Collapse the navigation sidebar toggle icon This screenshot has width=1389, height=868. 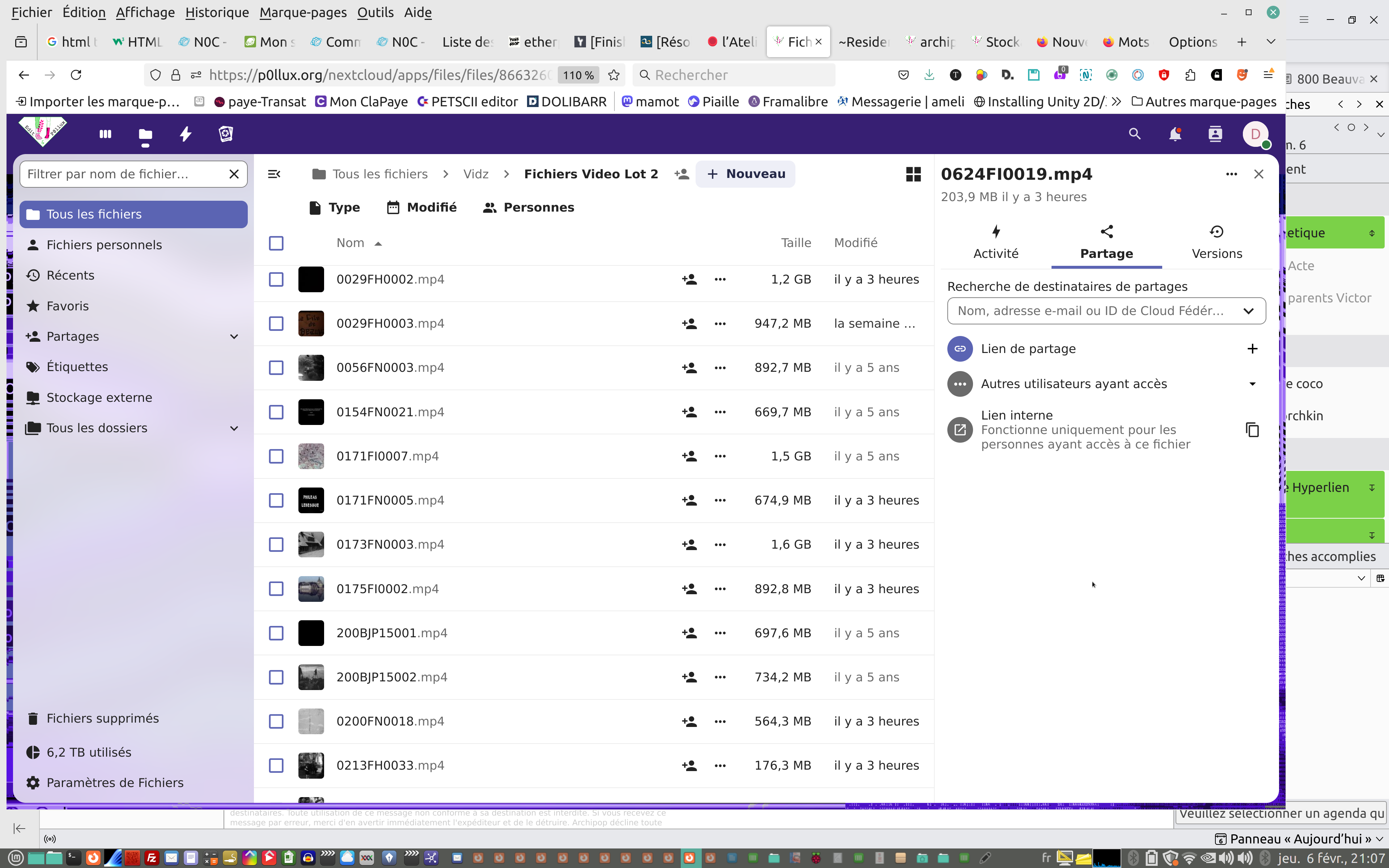click(x=274, y=174)
